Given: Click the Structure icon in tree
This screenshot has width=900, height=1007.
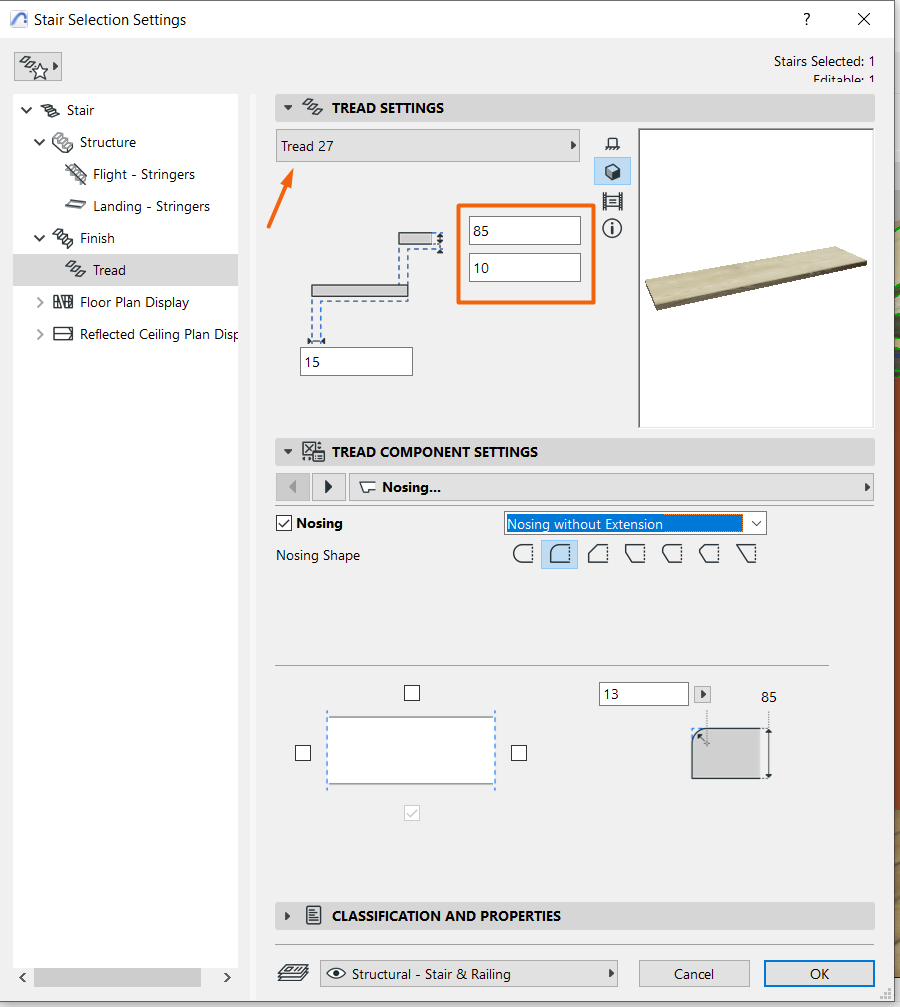Looking at the screenshot, I should [x=62, y=143].
